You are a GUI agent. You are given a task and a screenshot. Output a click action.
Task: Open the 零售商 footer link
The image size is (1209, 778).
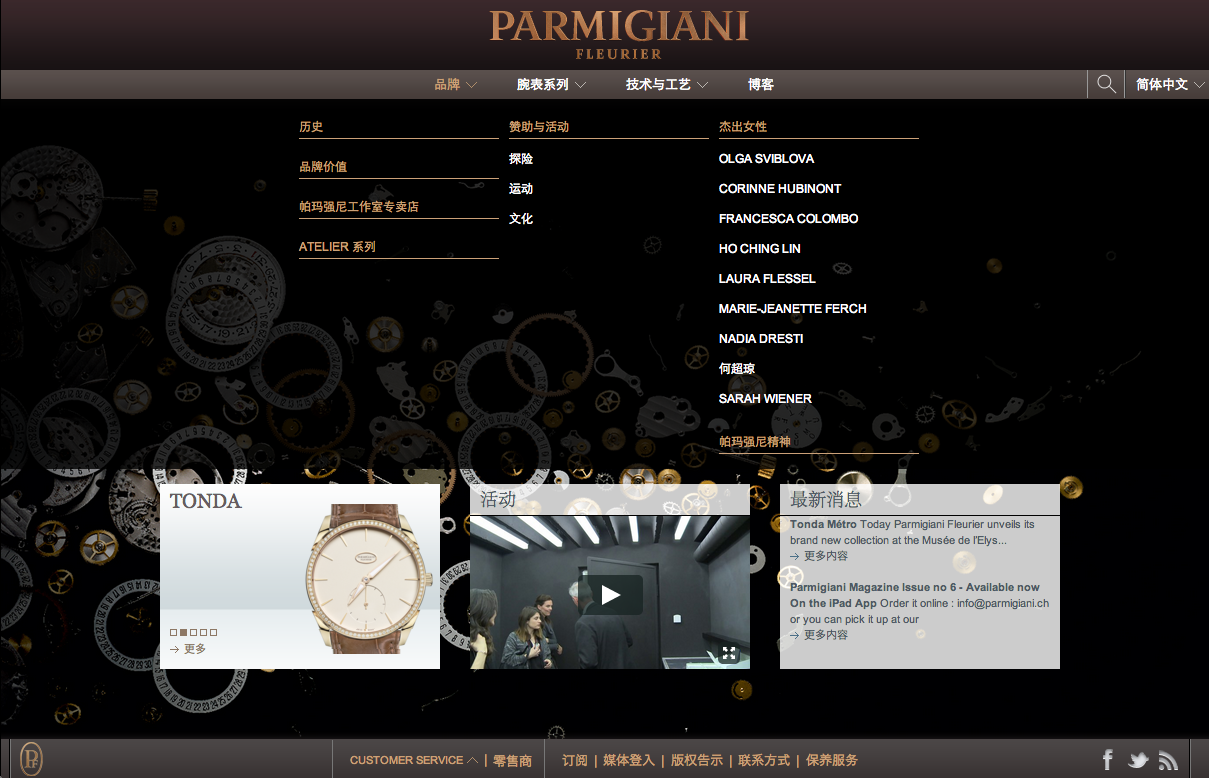click(x=512, y=761)
